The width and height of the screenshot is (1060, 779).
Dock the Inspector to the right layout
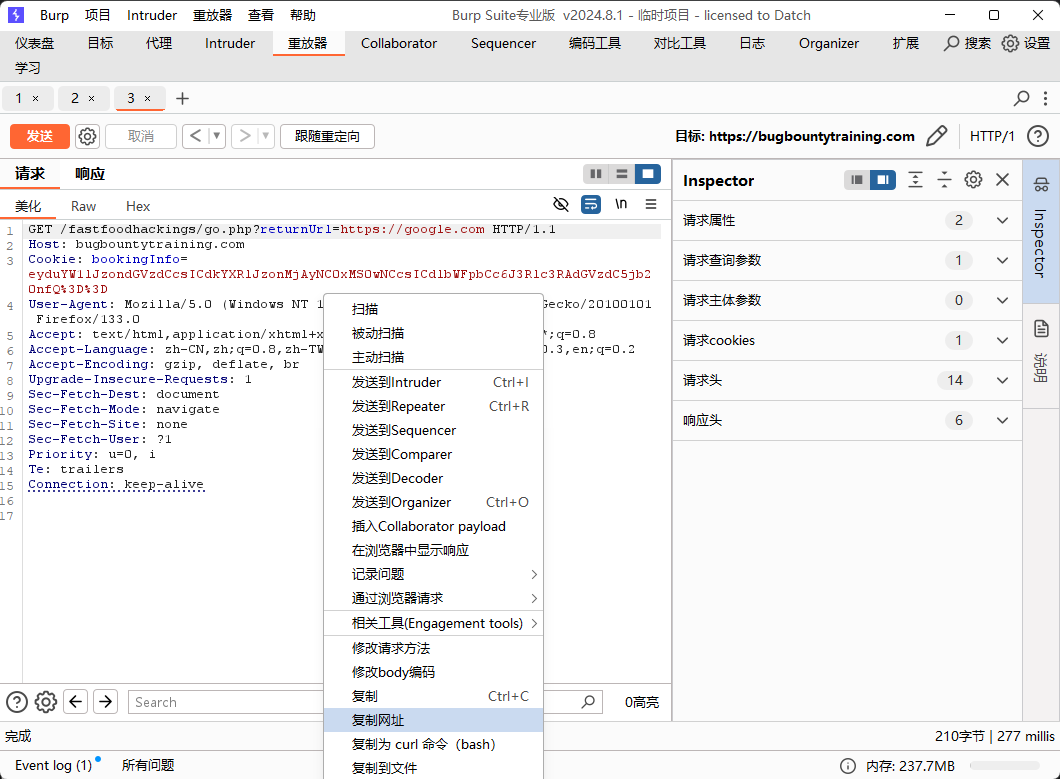[883, 180]
